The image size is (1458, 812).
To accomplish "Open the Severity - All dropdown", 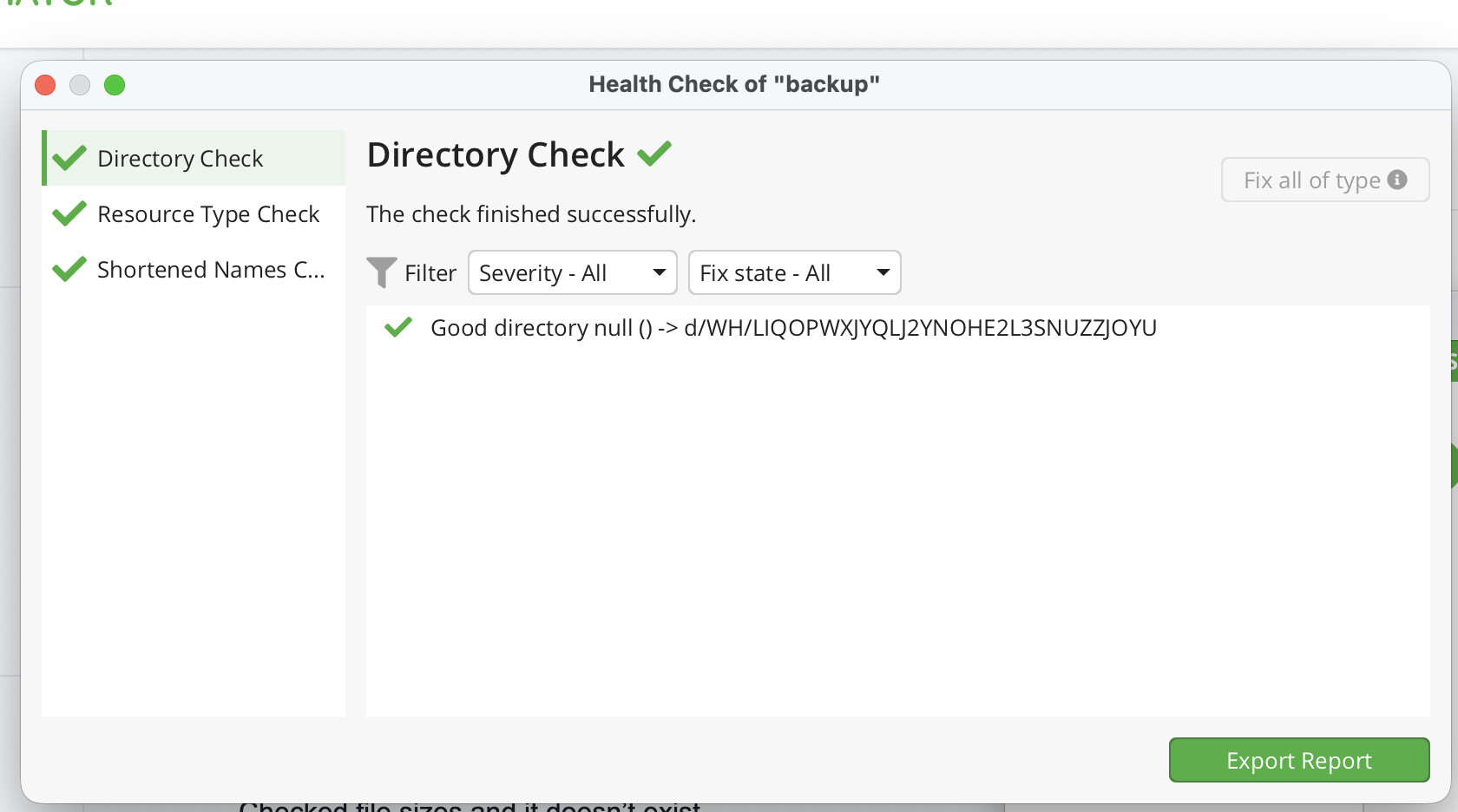I will pos(572,272).
